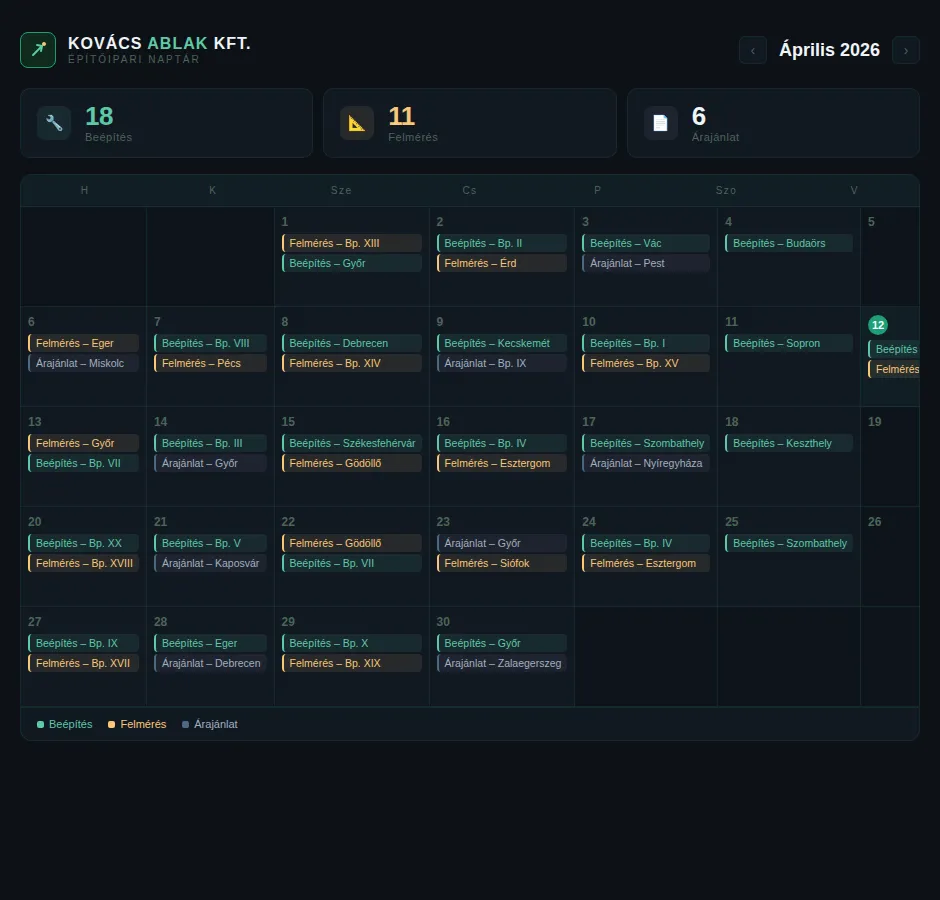This screenshot has height=900, width=940.
Task: Click the Kovács Ablak logo icon
Action: pyautogui.click(x=38, y=50)
